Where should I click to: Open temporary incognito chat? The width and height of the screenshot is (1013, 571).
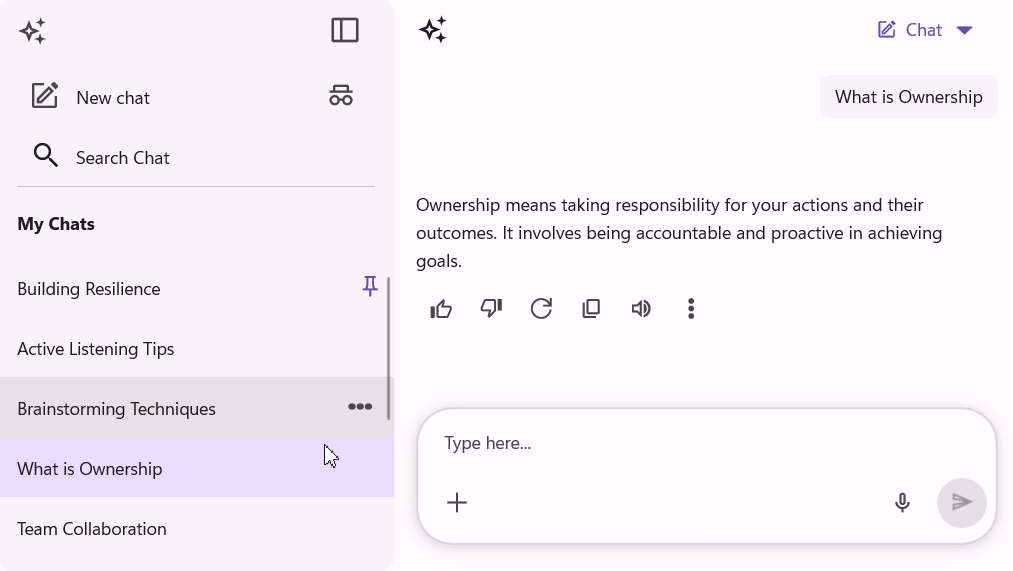click(340, 96)
